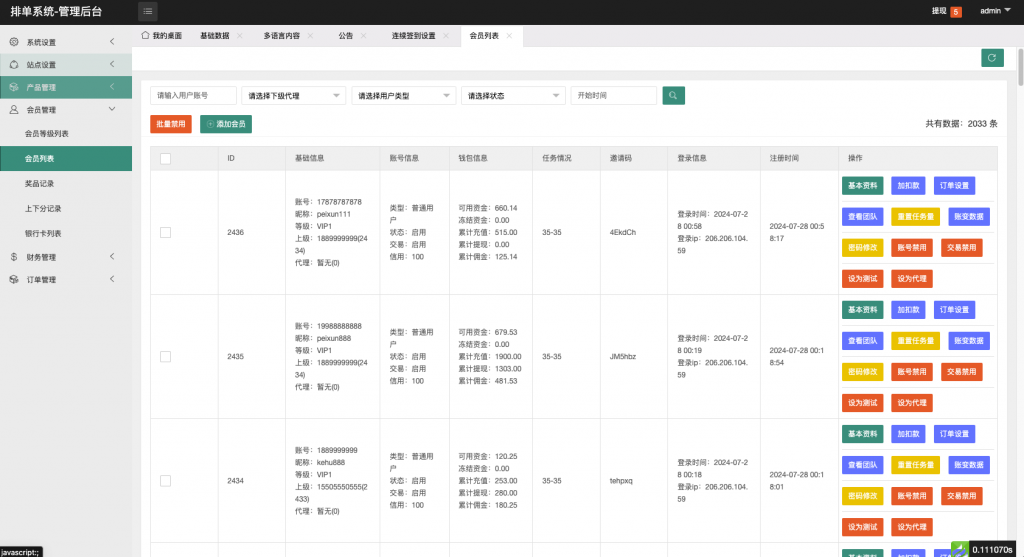This screenshot has height=557, width=1024.
Task: Click the 站点设置 icon in sidebar
Action: pyautogui.click(x=14, y=65)
